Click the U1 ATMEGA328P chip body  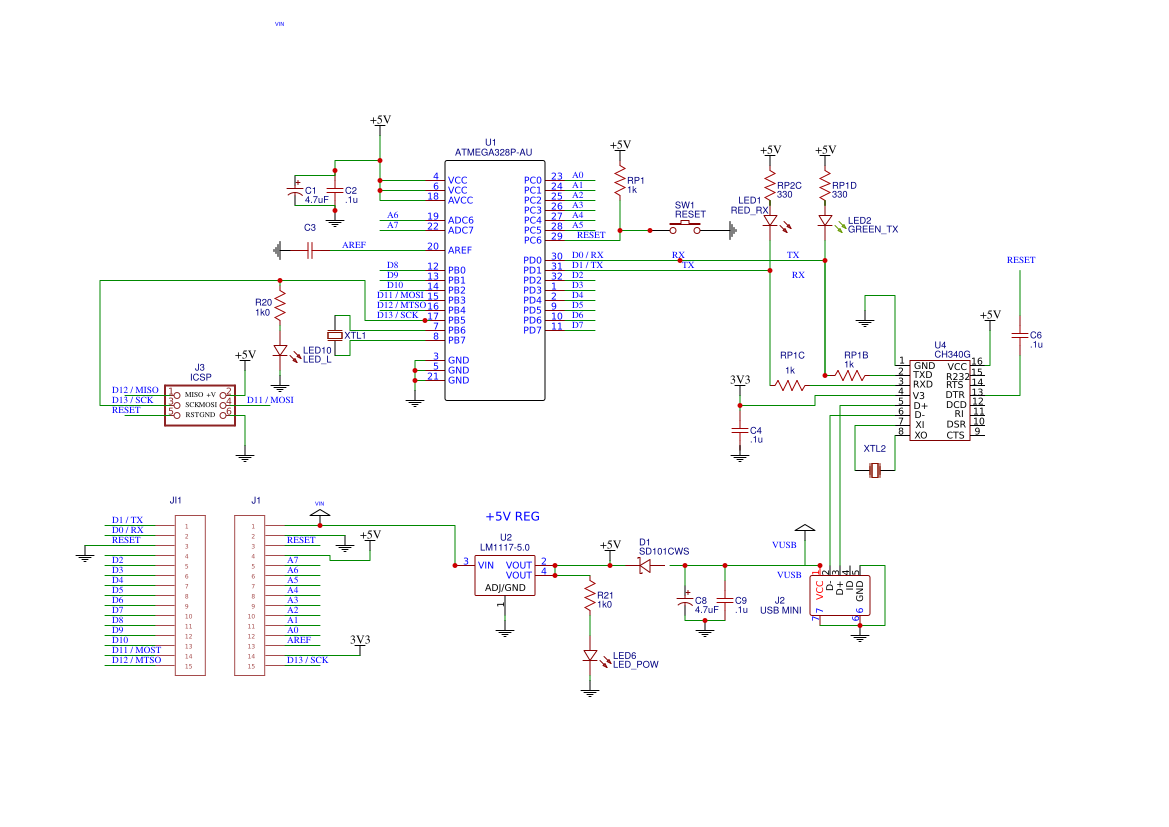495,280
